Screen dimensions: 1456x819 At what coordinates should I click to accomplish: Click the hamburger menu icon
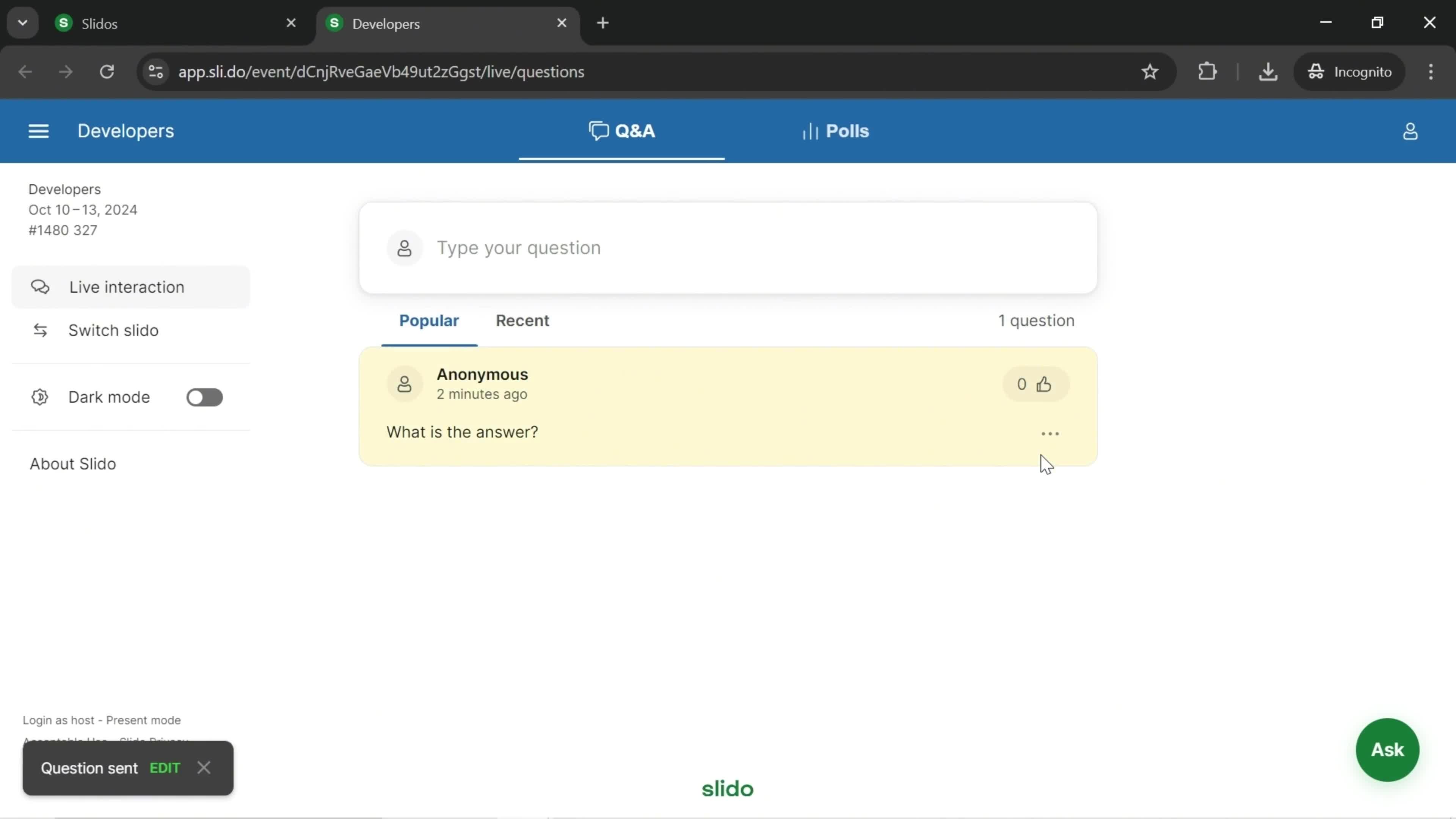38,131
